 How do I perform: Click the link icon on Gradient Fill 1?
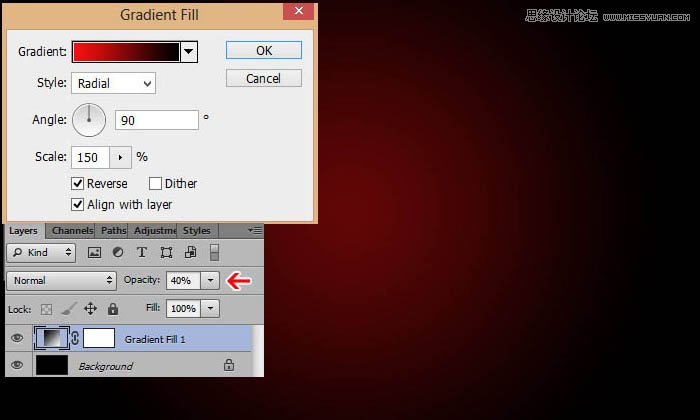(x=75, y=338)
